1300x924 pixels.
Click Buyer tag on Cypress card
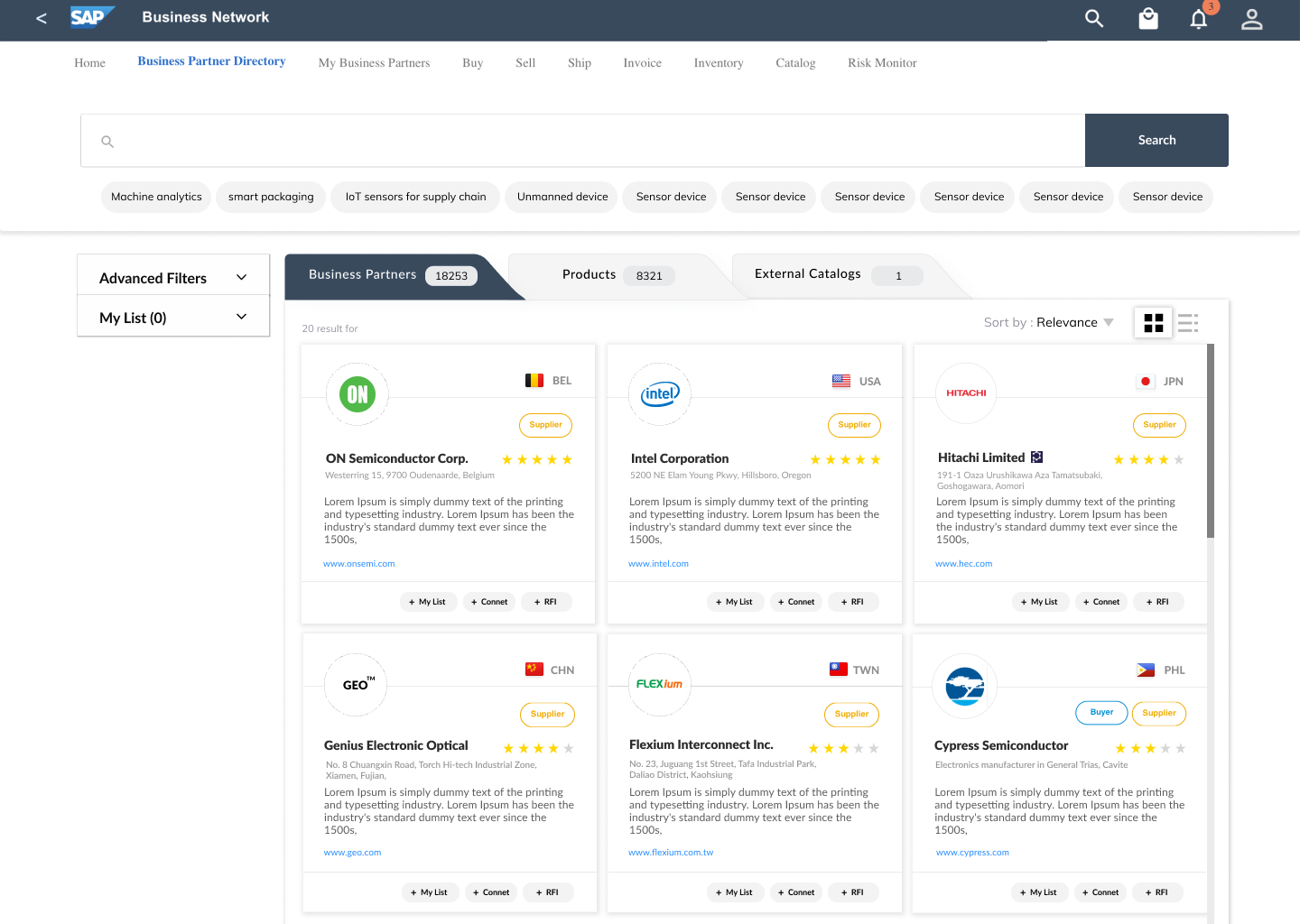coord(1101,713)
